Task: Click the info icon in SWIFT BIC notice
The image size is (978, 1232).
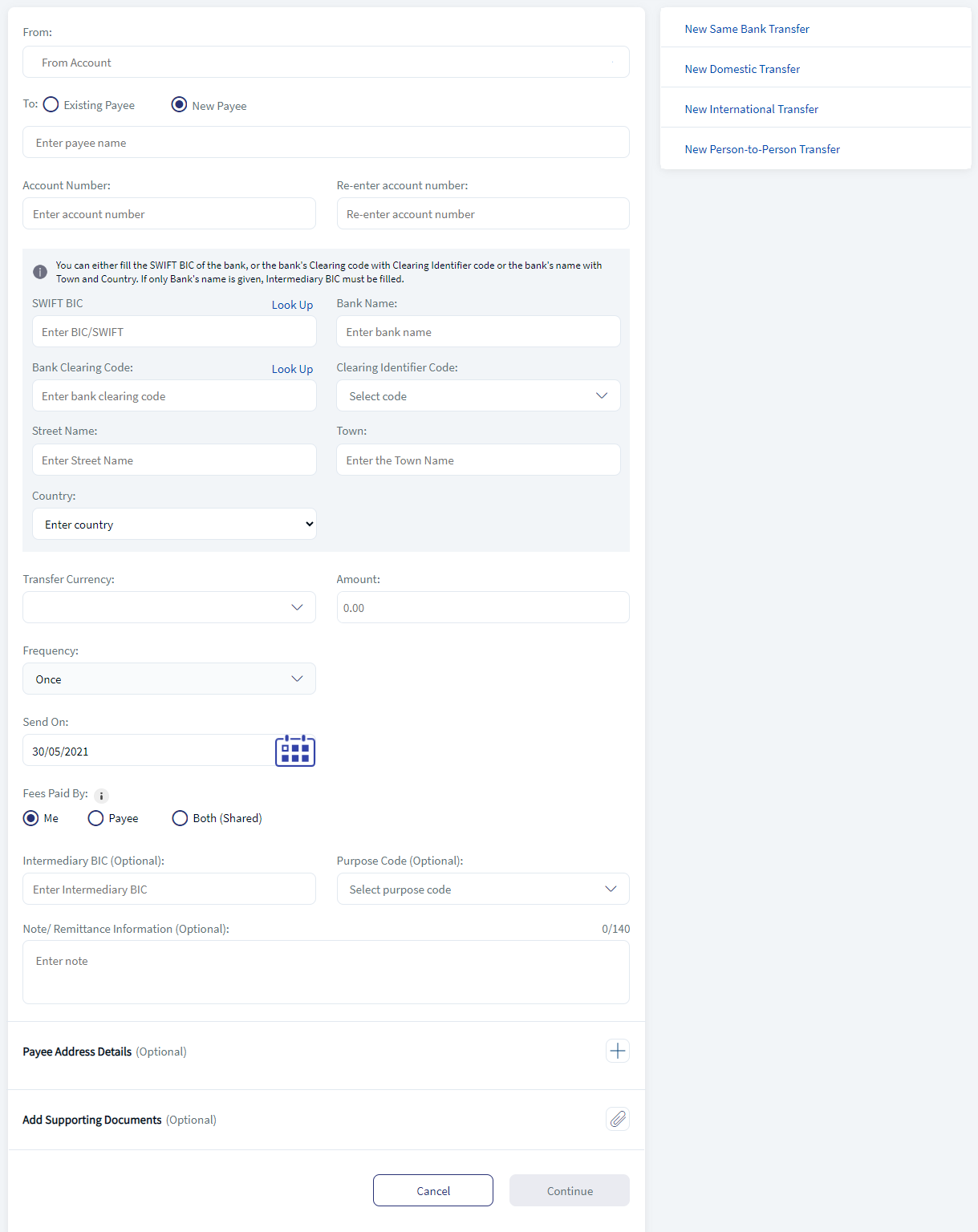Action: (x=40, y=272)
